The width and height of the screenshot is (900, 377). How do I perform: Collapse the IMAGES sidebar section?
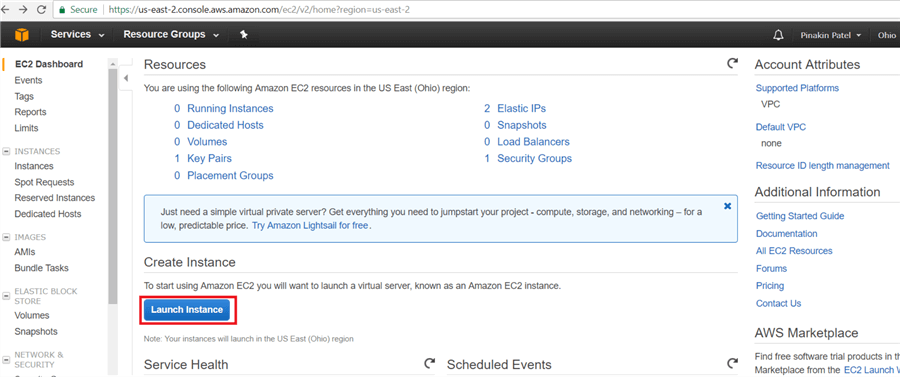click(x=6, y=237)
